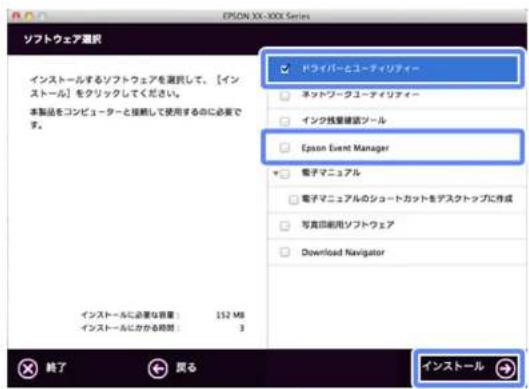Click the arrow icon on インストール button

point(505,368)
